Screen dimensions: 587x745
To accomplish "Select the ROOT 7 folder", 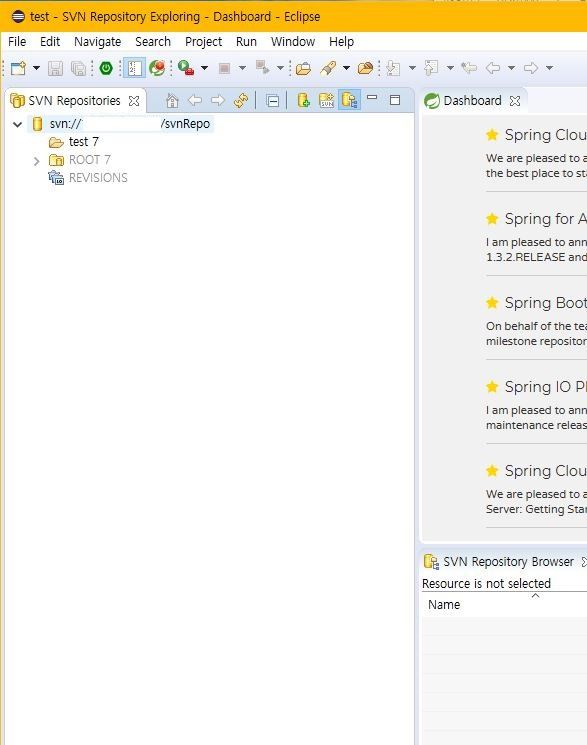I will coord(89,160).
